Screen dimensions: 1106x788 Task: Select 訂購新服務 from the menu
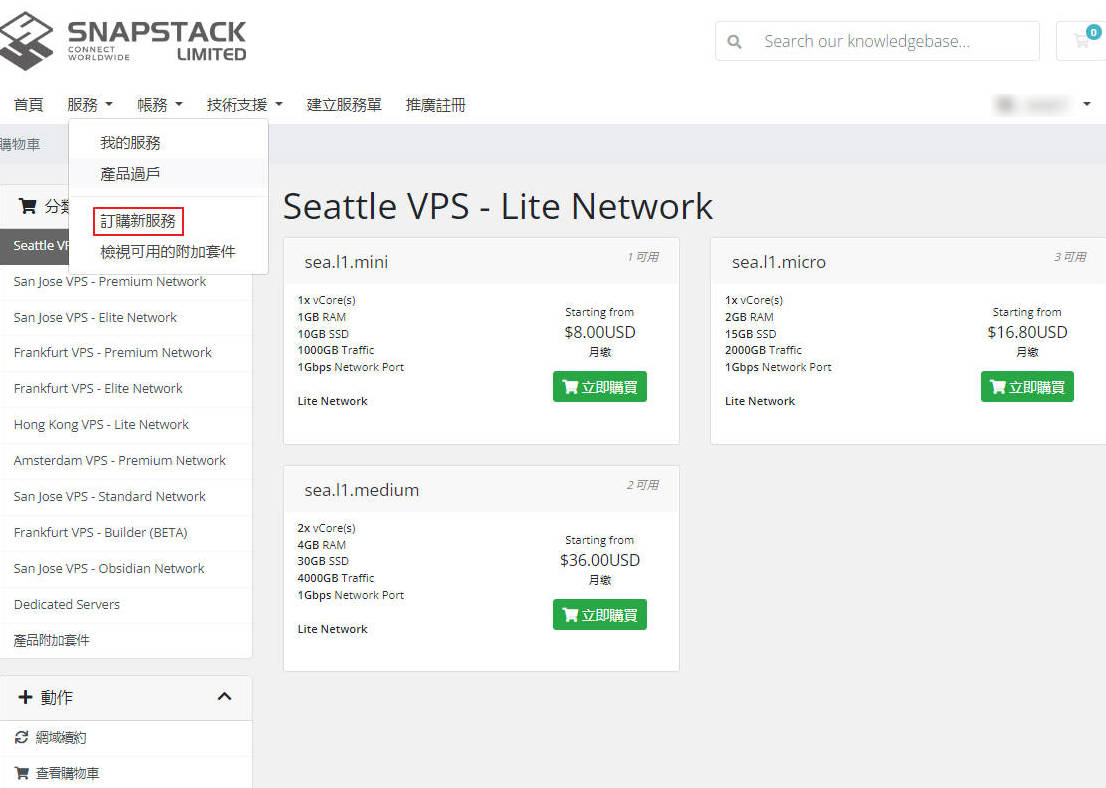coord(138,221)
